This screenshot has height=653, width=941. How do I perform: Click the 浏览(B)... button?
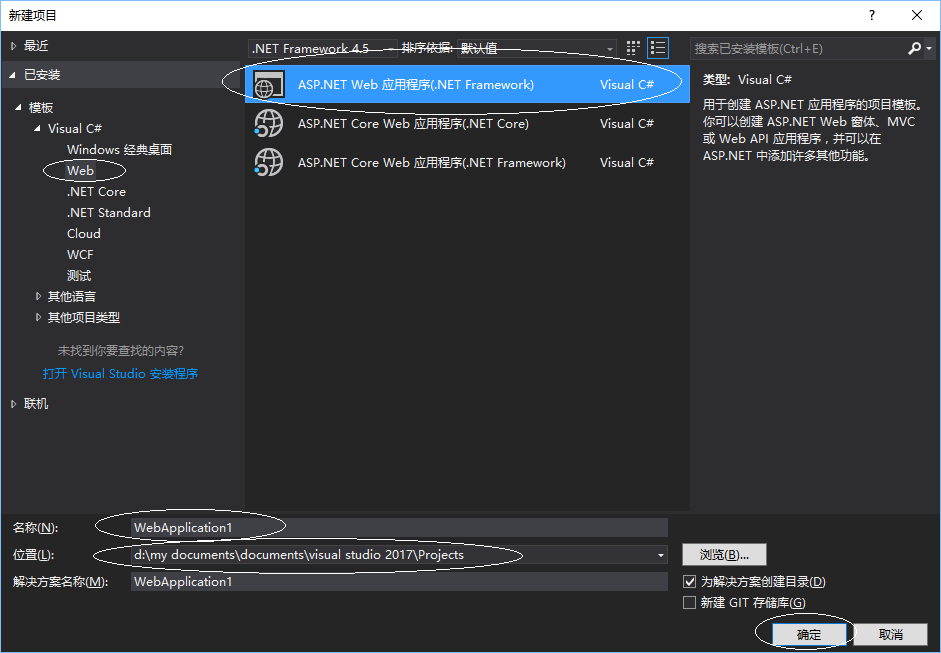724,555
